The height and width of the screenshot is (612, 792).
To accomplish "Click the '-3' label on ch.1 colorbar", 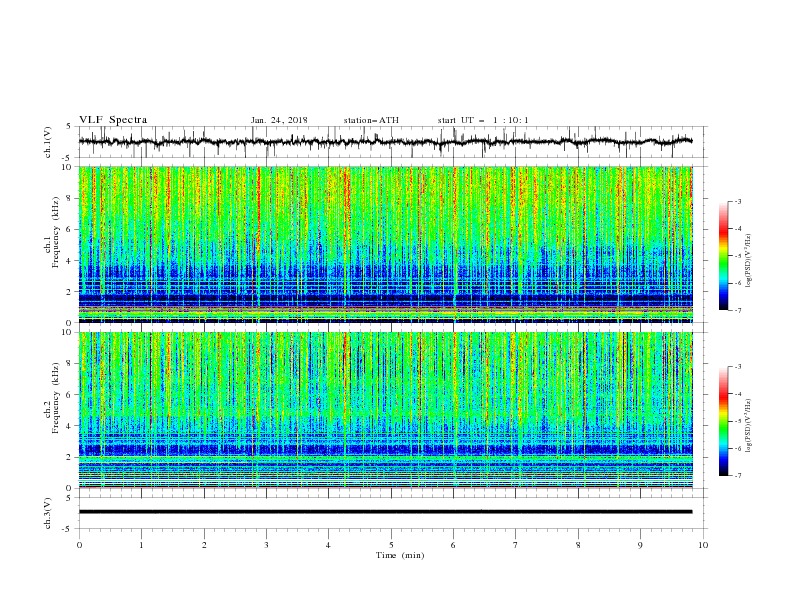I will [x=738, y=201].
